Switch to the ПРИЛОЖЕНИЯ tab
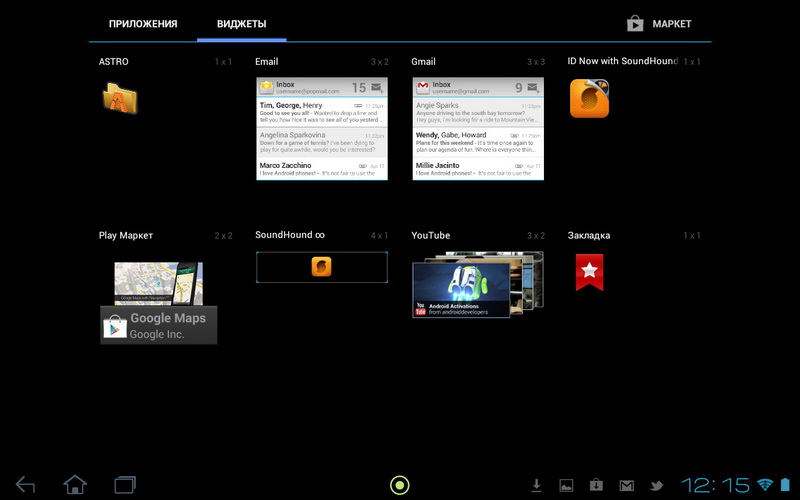Image resolution: width=800 pixels, height=500 pixels. (143, 24)
